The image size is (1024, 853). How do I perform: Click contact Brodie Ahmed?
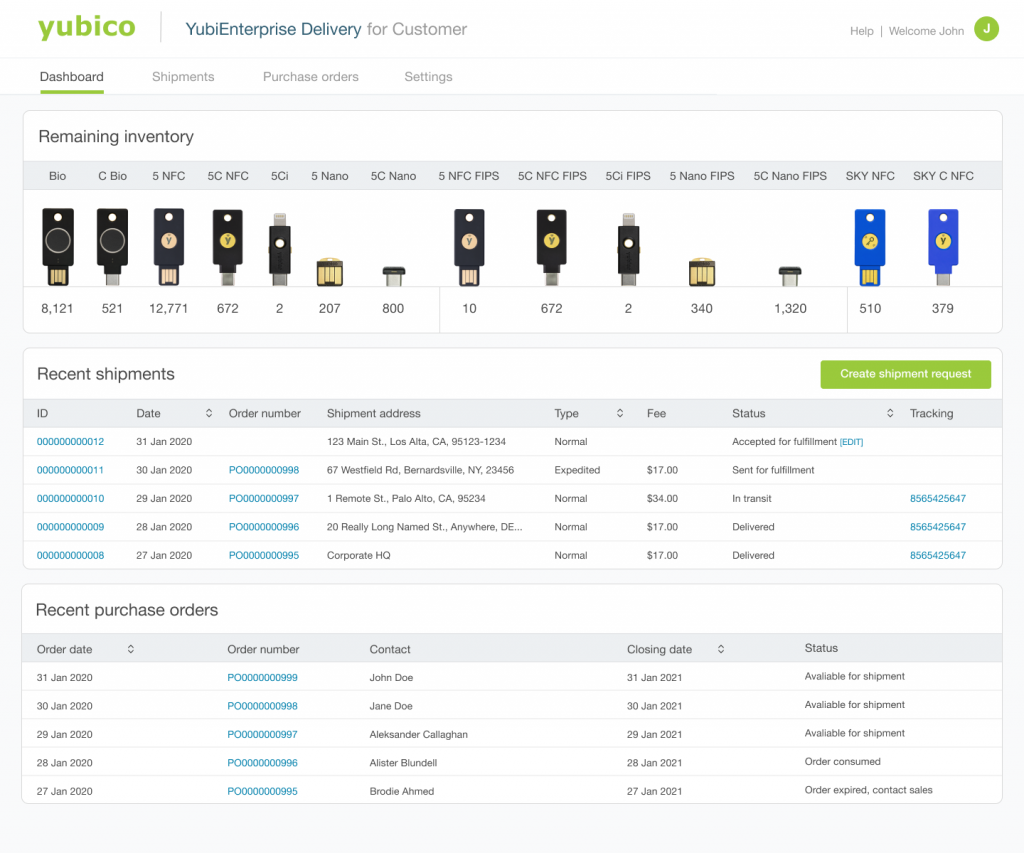tap(402, 791)
